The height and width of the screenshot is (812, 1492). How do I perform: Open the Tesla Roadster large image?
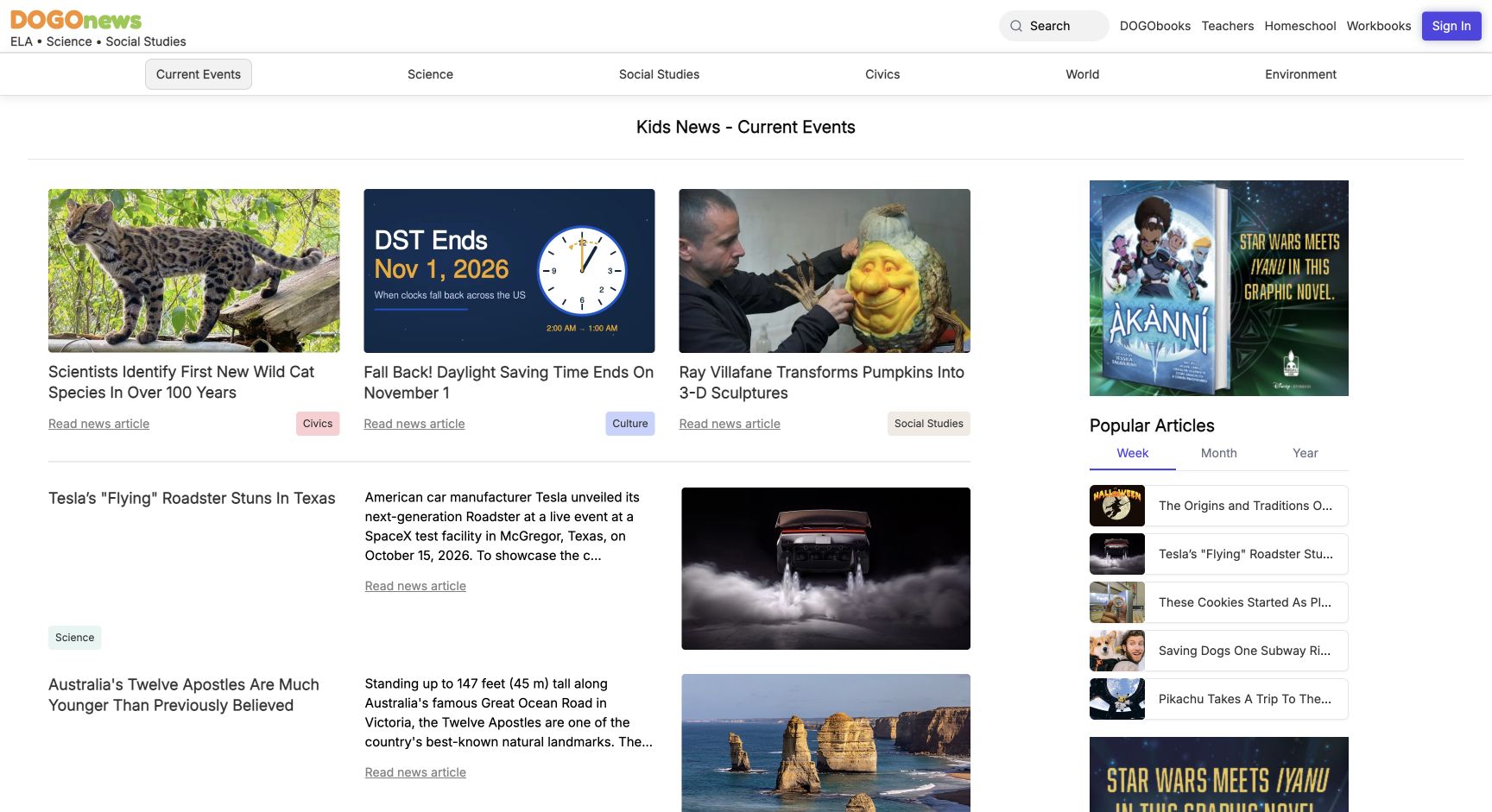click(x=825, y=569)
